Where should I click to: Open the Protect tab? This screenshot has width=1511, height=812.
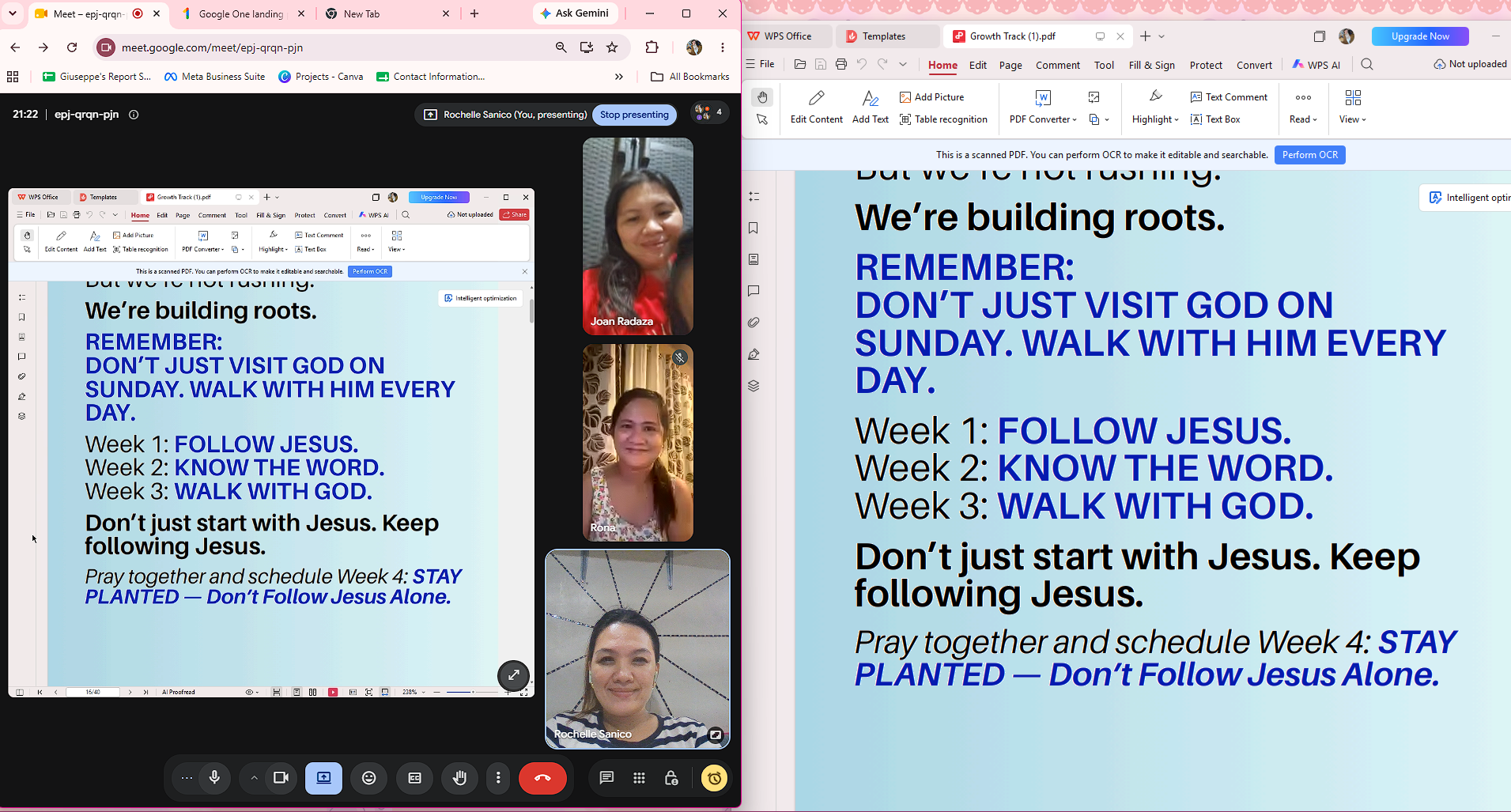(1205, 65)
